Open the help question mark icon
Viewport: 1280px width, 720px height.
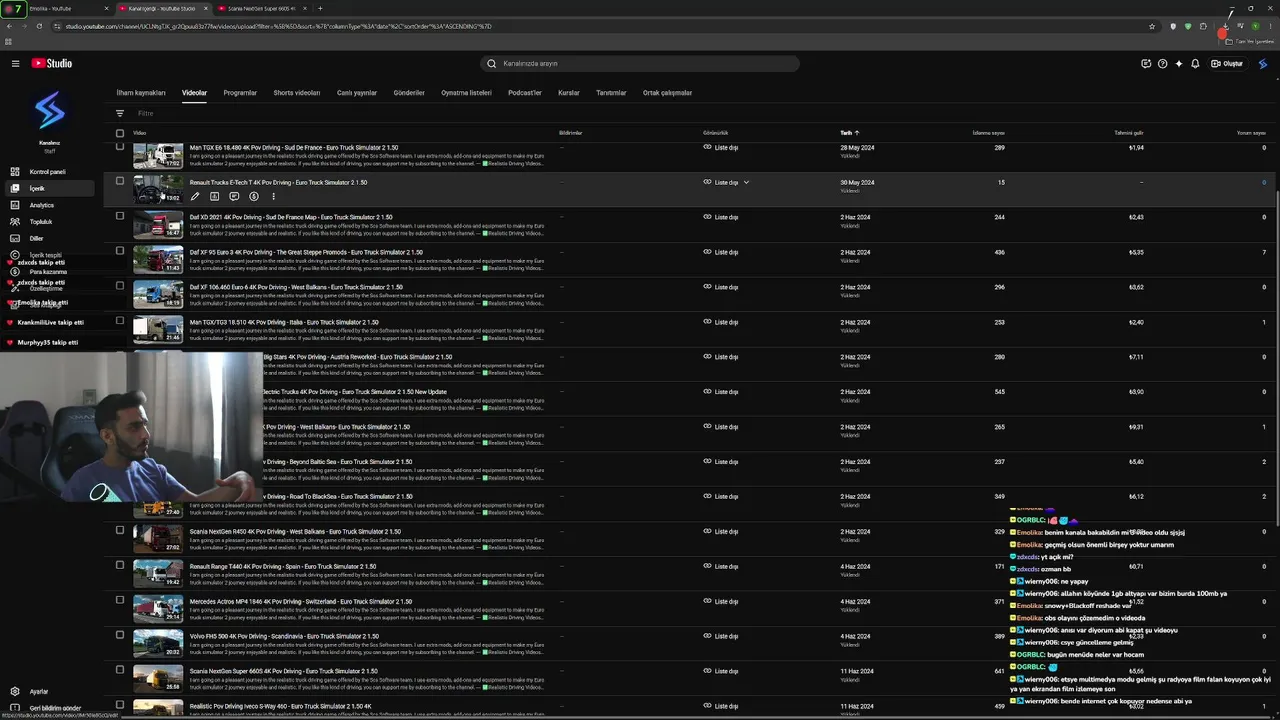pos(1162,63)
